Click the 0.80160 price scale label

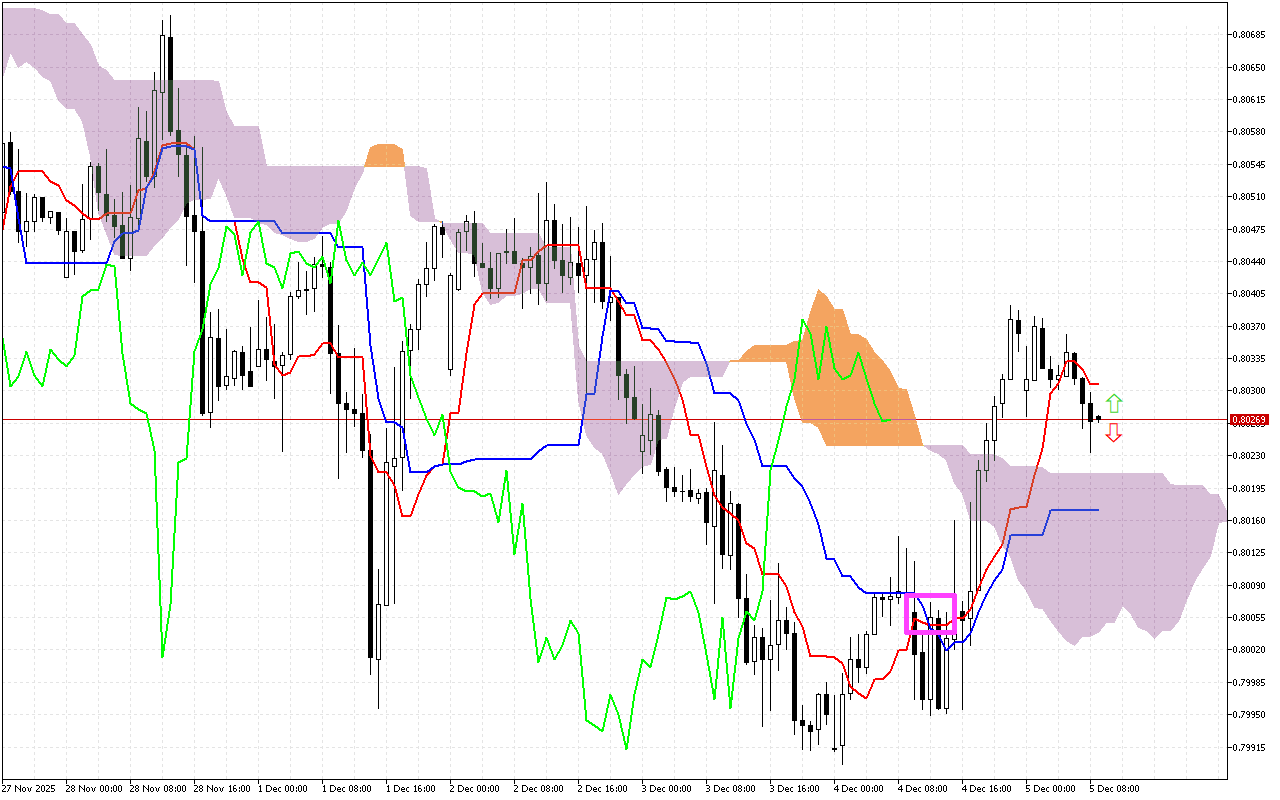pos(1247,520)
